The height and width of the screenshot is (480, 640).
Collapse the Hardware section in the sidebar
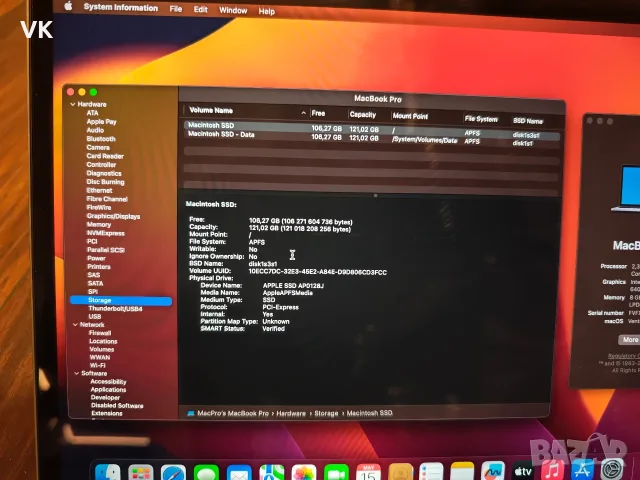[73, 104]
